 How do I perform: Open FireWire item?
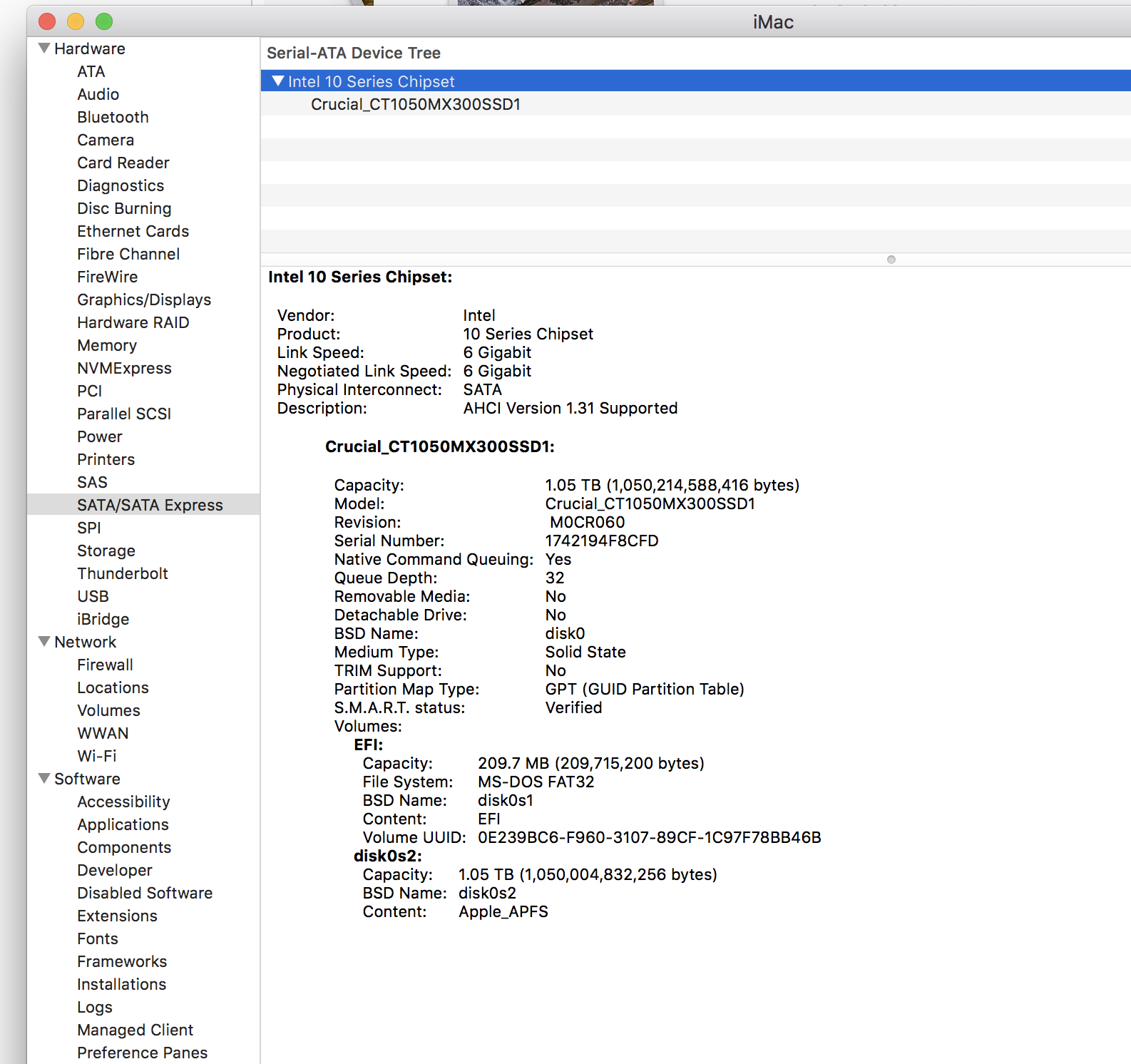(x=108, y=277)
